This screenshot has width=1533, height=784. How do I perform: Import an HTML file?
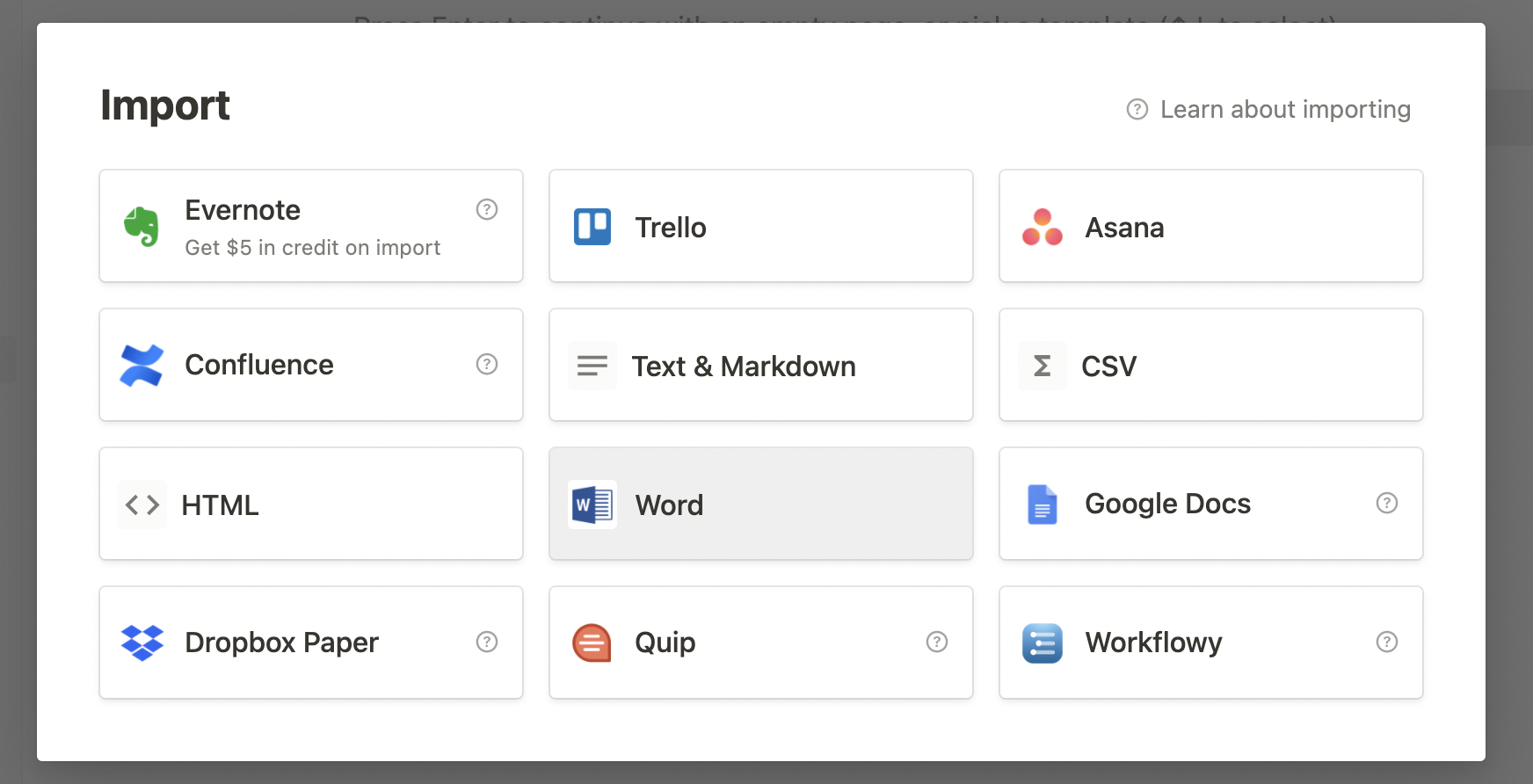pos(311,504)
